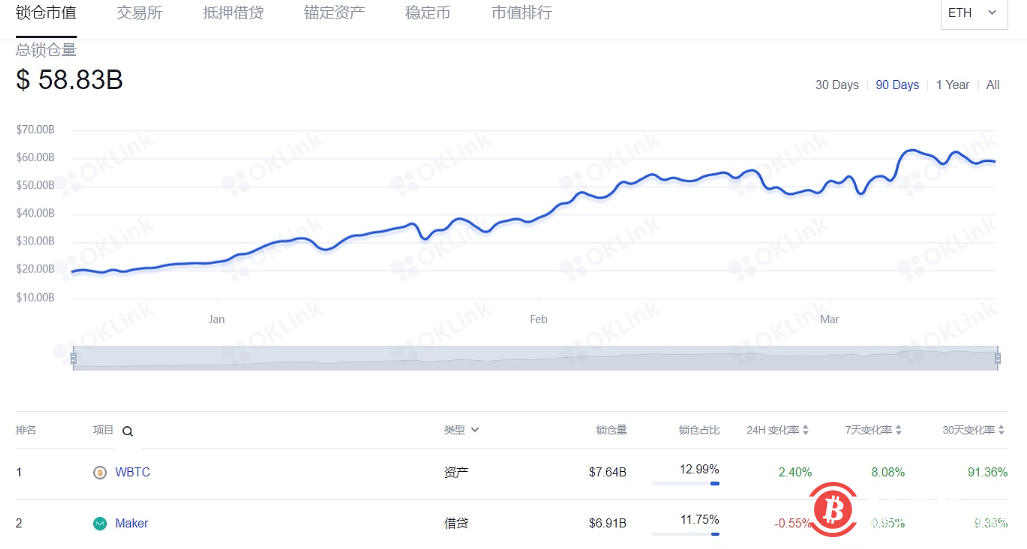Screen dimensions: 1027x549
Task: Click the WBTC coin icon
Action: coord(100,472)
